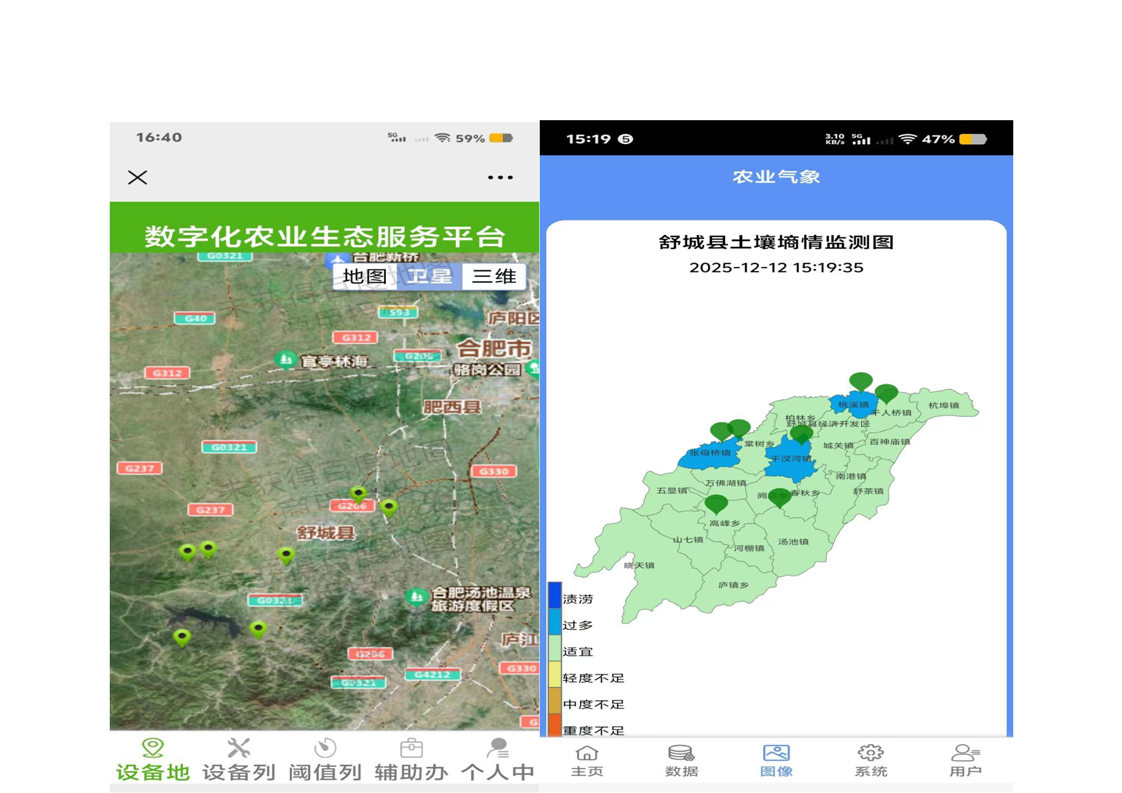Go to the 主页 home tab
The image size is (1122, 793).
587,761
